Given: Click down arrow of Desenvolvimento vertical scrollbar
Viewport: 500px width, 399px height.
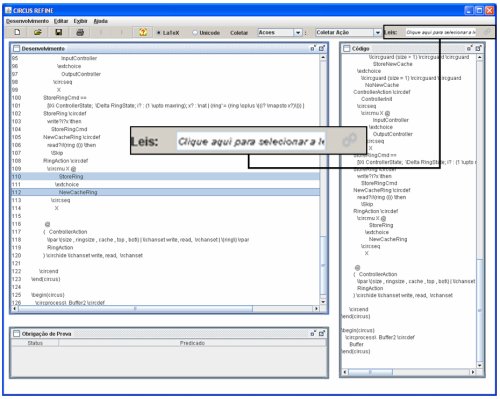Looking at the screenshot, I should [x=323, y=302].
